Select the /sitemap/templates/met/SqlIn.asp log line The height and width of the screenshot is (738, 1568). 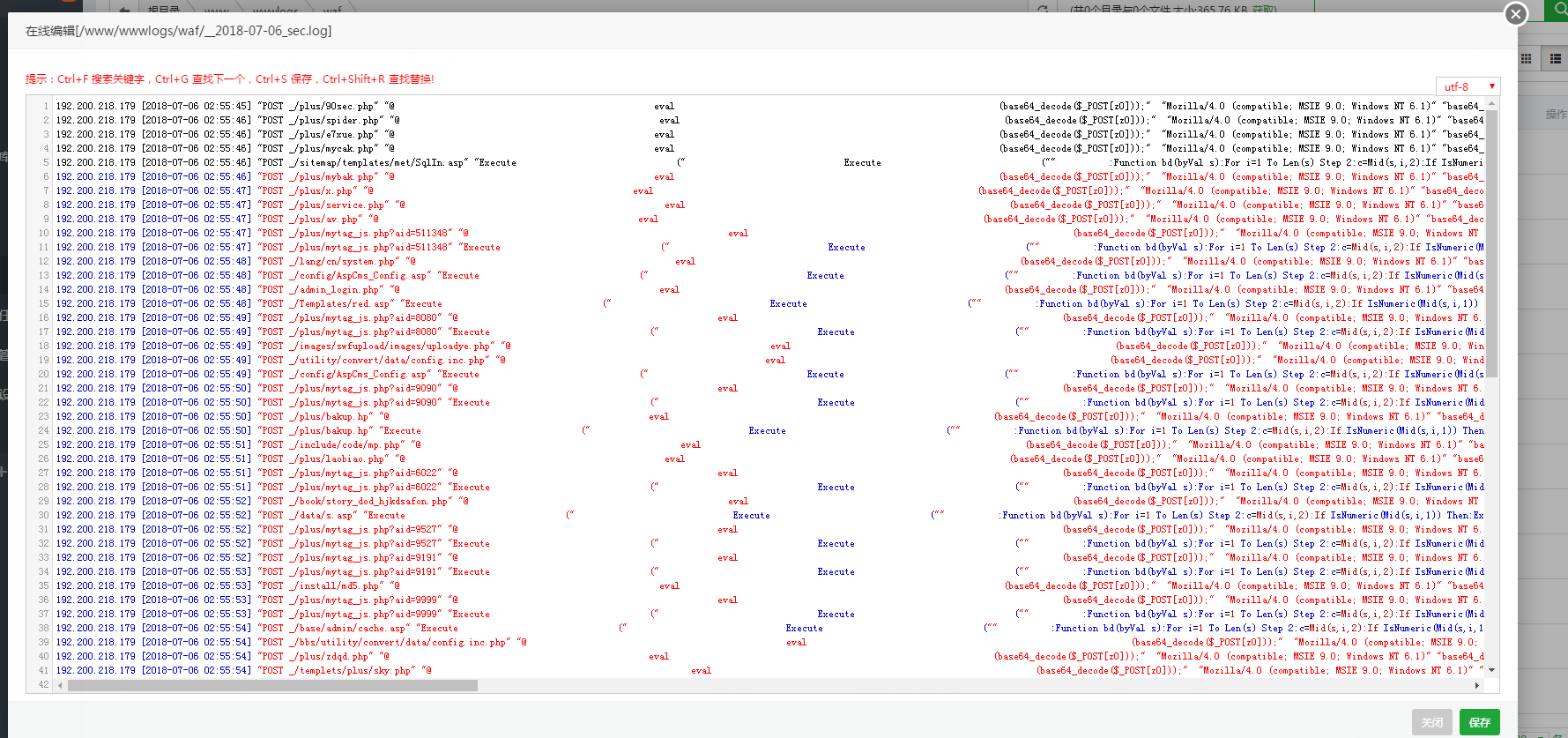pyautogui.click(x=770, y=162)
